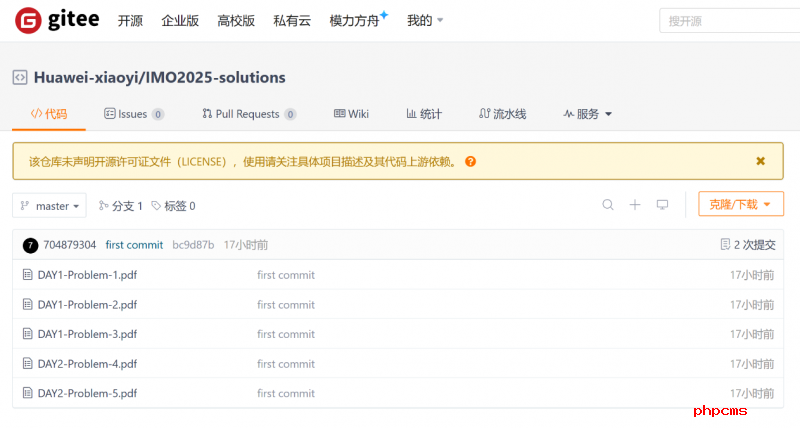Open file DAY1-Problem-1.pdf
The height and width of the screenshot is (428, 800).
click(87, 275)
